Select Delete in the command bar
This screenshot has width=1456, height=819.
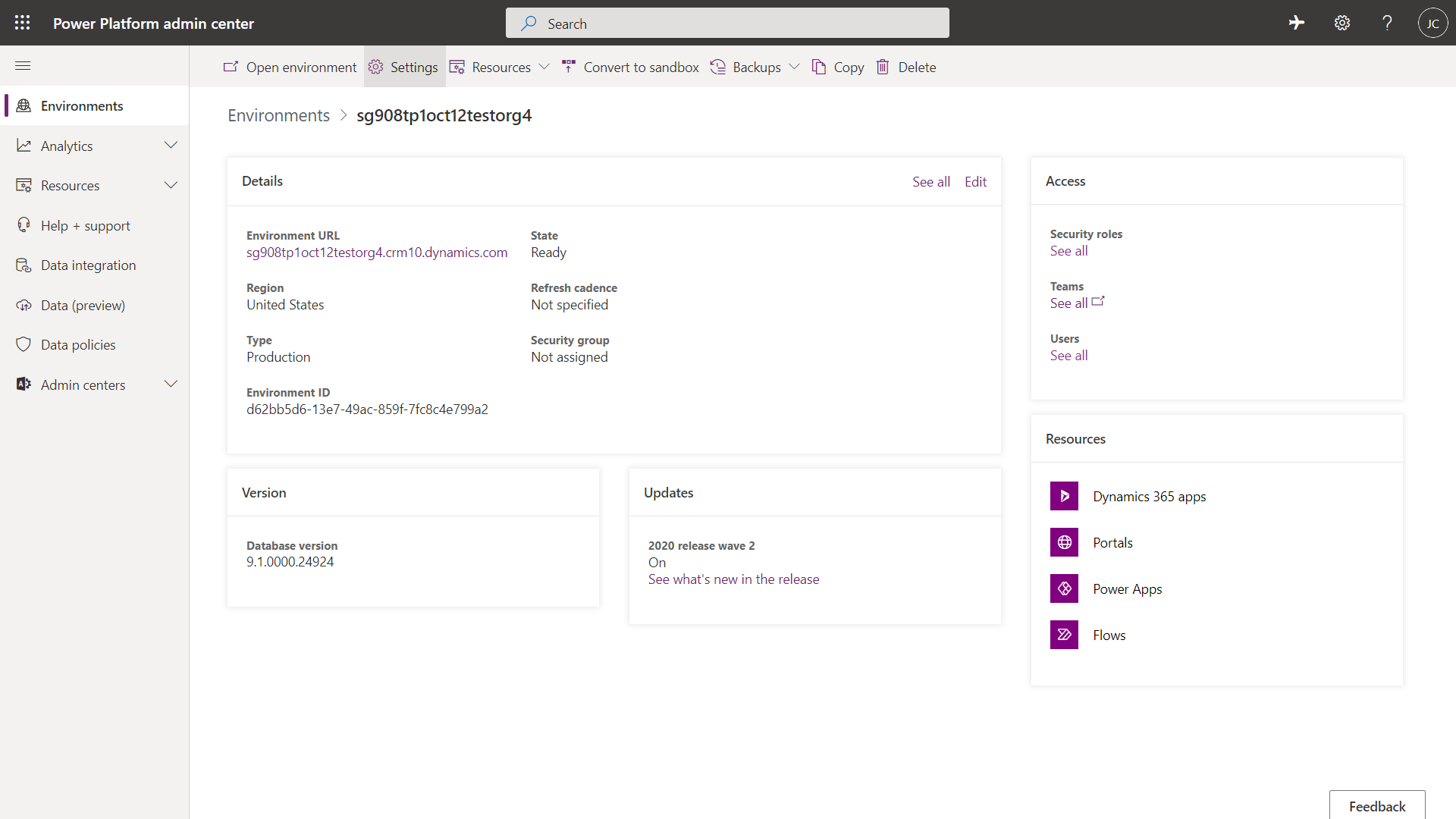coord(906,67)
